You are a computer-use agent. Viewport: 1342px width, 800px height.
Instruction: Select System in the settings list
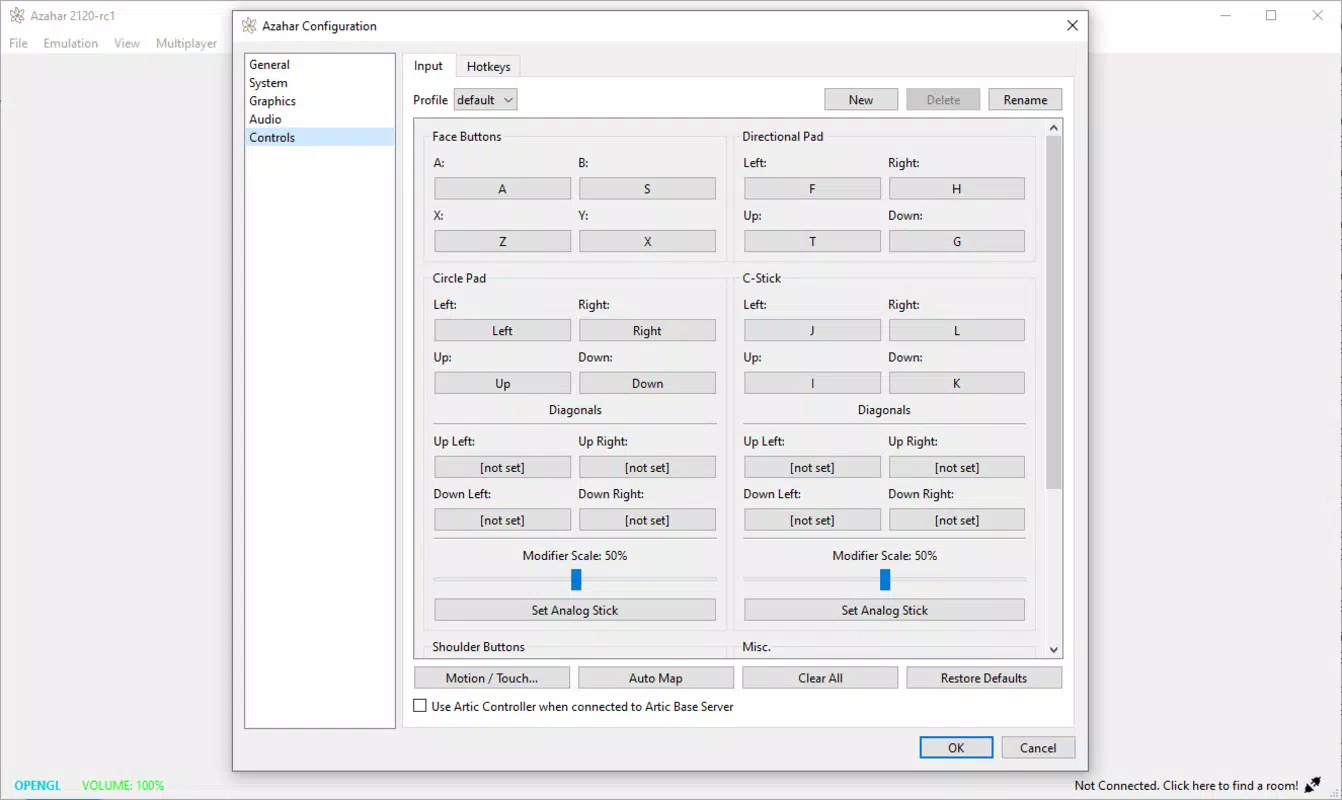tap(320, 83)
